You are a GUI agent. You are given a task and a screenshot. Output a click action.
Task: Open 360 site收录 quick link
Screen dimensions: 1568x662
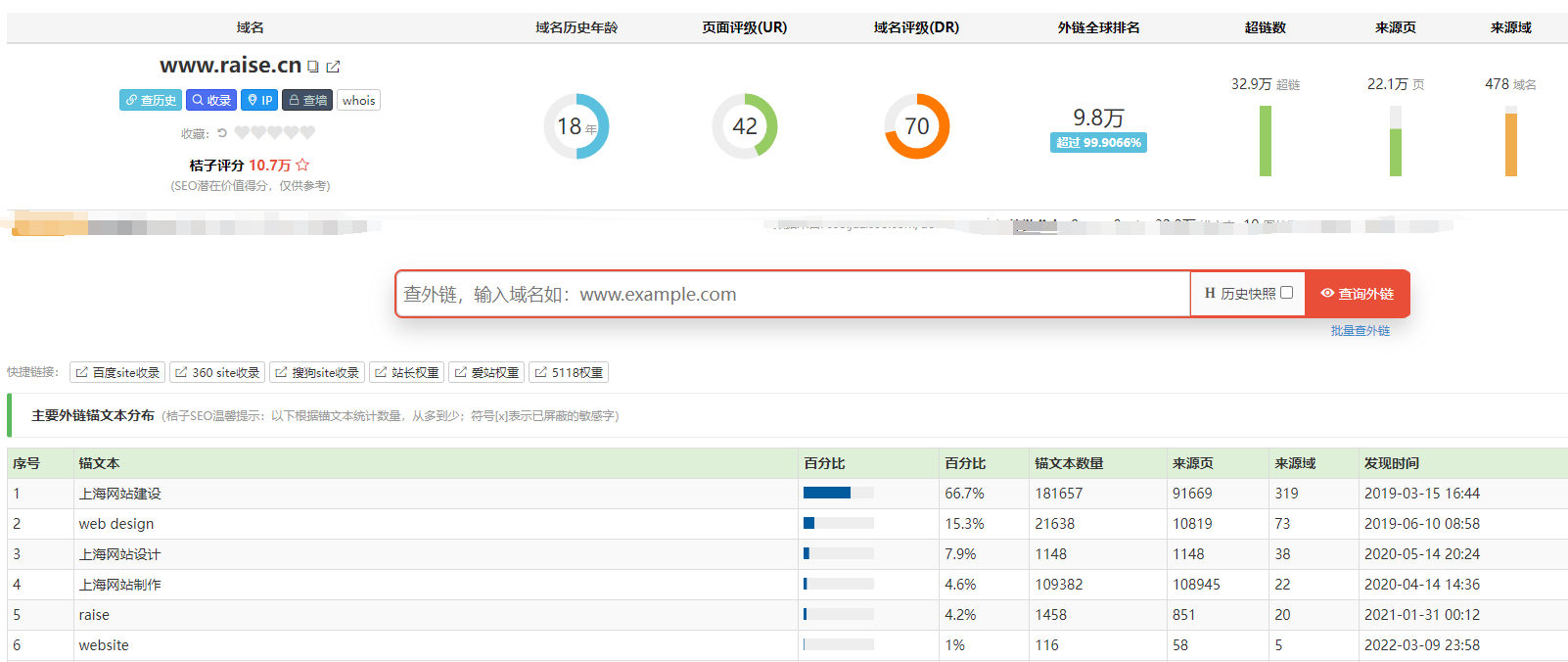217,372
